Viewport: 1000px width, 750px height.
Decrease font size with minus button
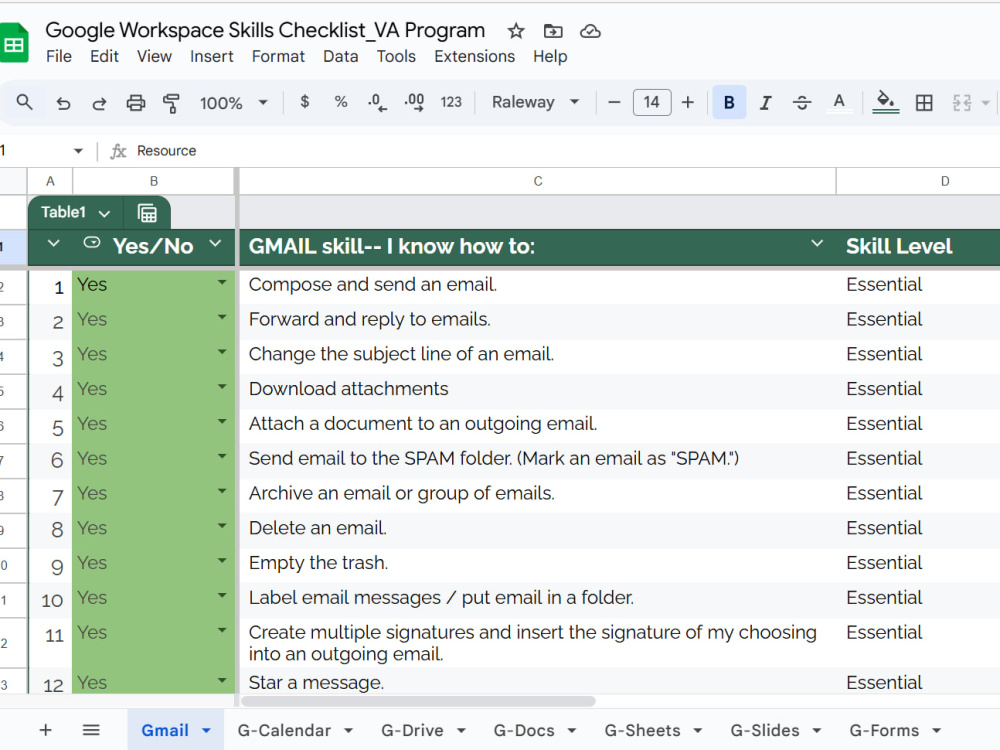[x=614, y=102]
